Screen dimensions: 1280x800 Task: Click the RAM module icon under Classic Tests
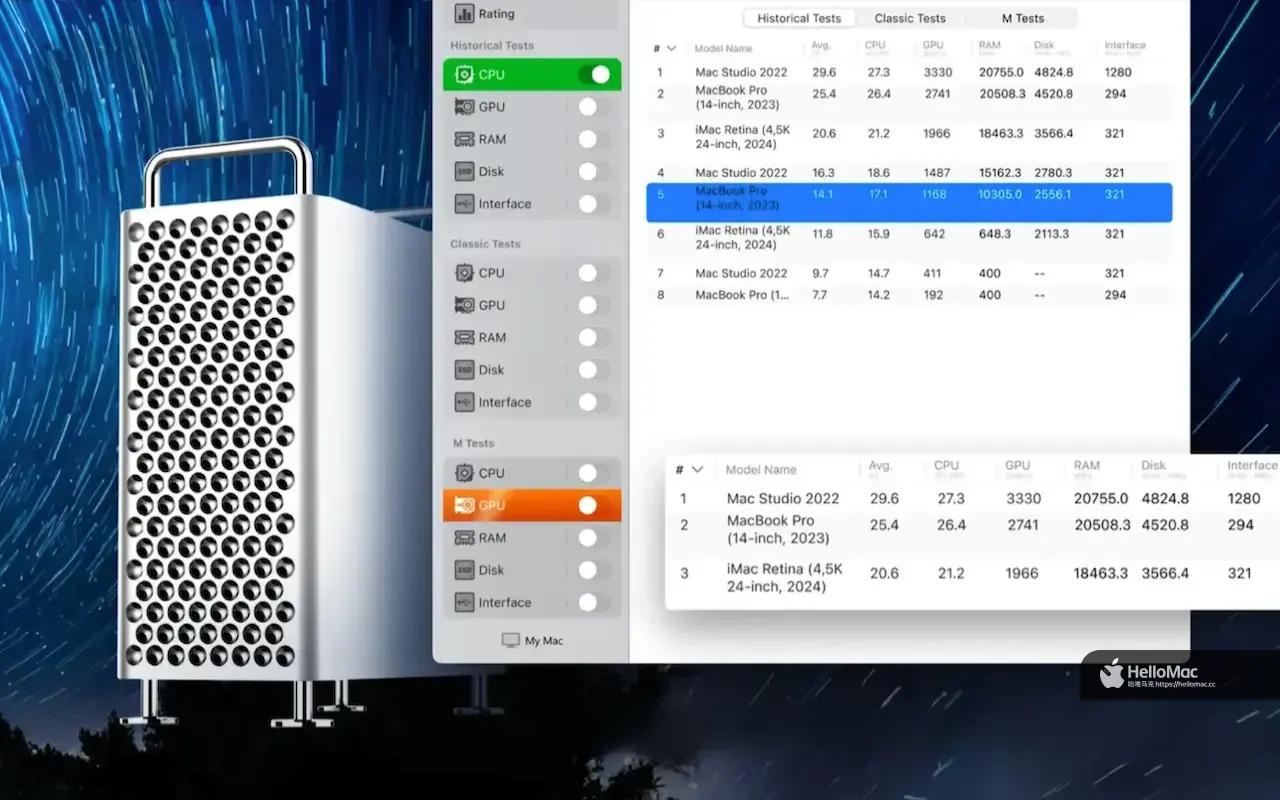coord(464,337)
